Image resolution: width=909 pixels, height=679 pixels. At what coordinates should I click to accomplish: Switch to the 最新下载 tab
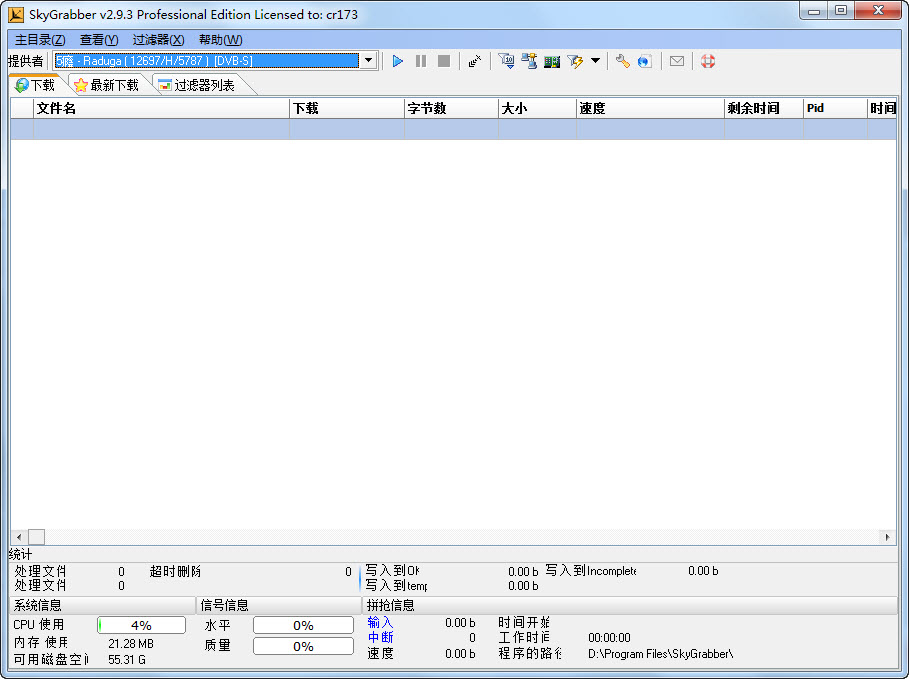tap(106, 84)
